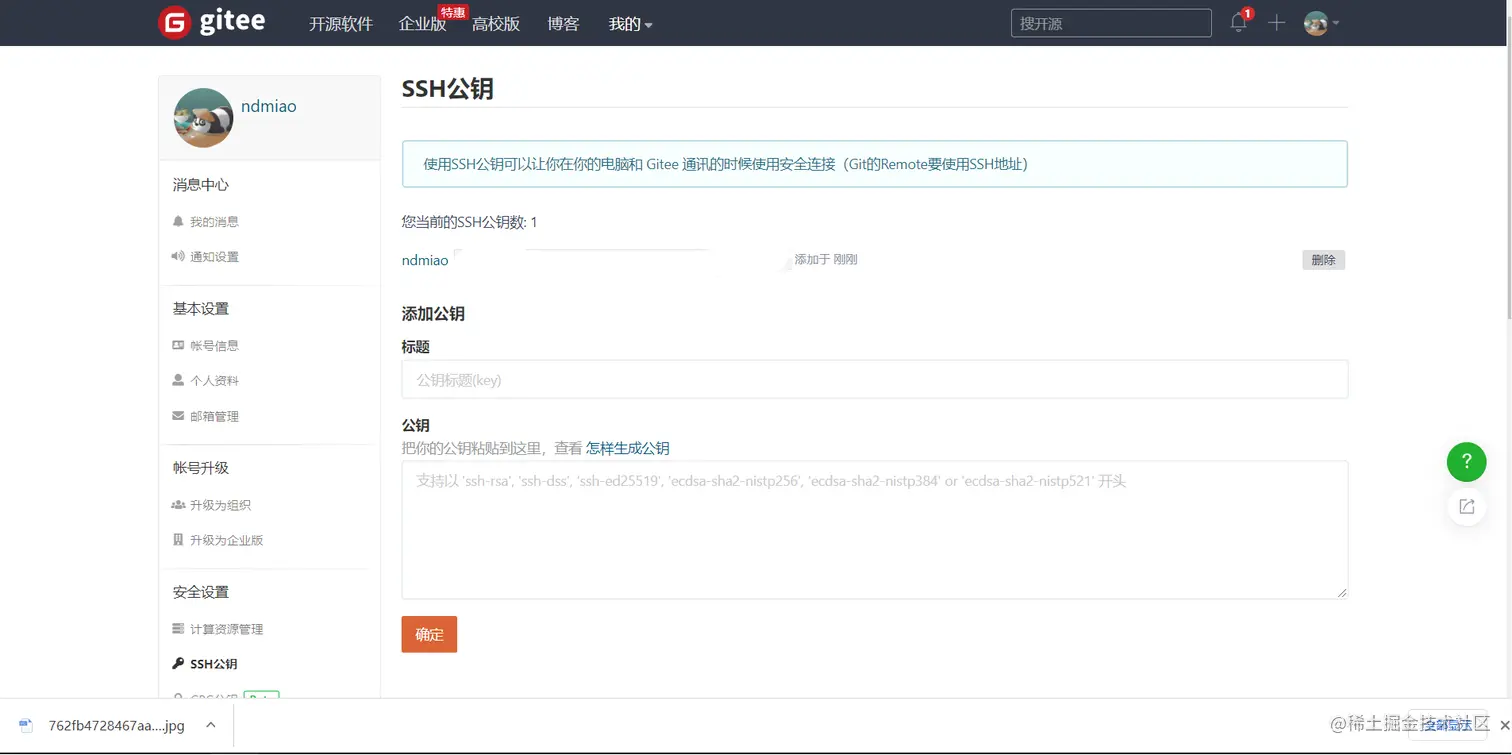Delete the ndmiao SSH key
Viewport: 1512px width, 755px height.
(x=1323, y=260)
